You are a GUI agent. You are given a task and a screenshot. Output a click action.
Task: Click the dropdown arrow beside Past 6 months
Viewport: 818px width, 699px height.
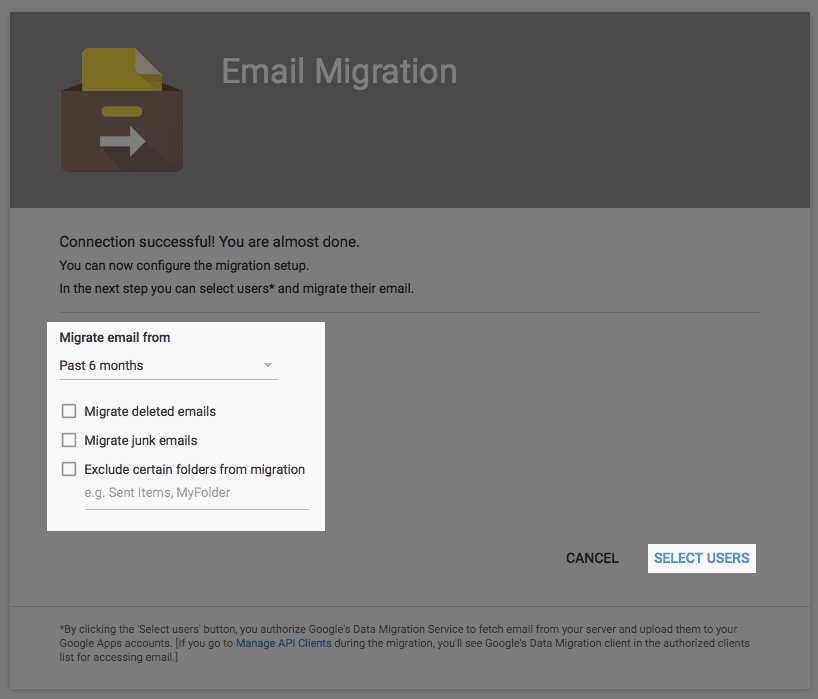pyautogui.click(x=267, y=365)
